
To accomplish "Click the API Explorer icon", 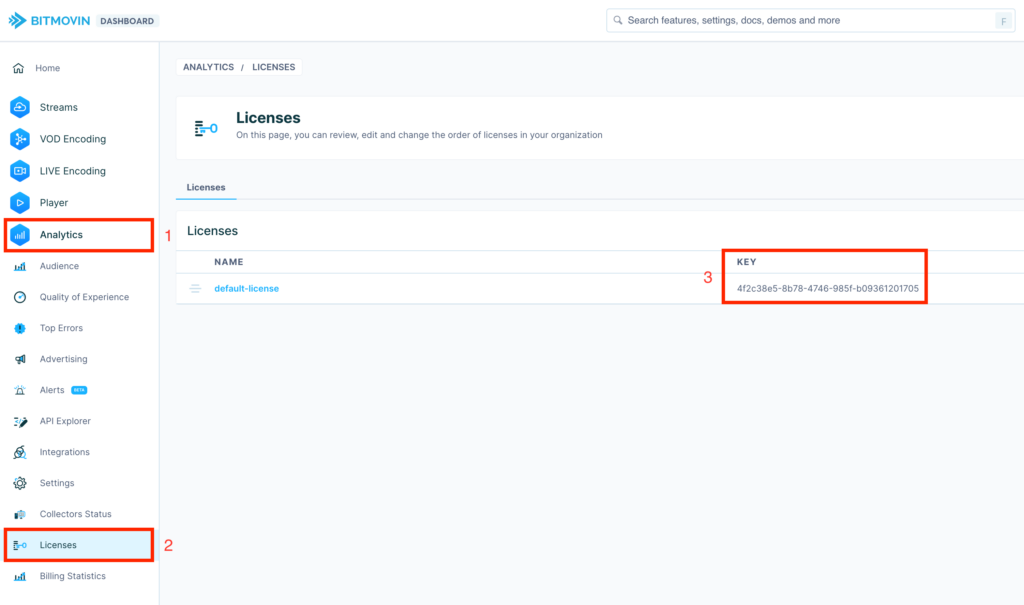I will pyautogui.click(x=20, y=421).
